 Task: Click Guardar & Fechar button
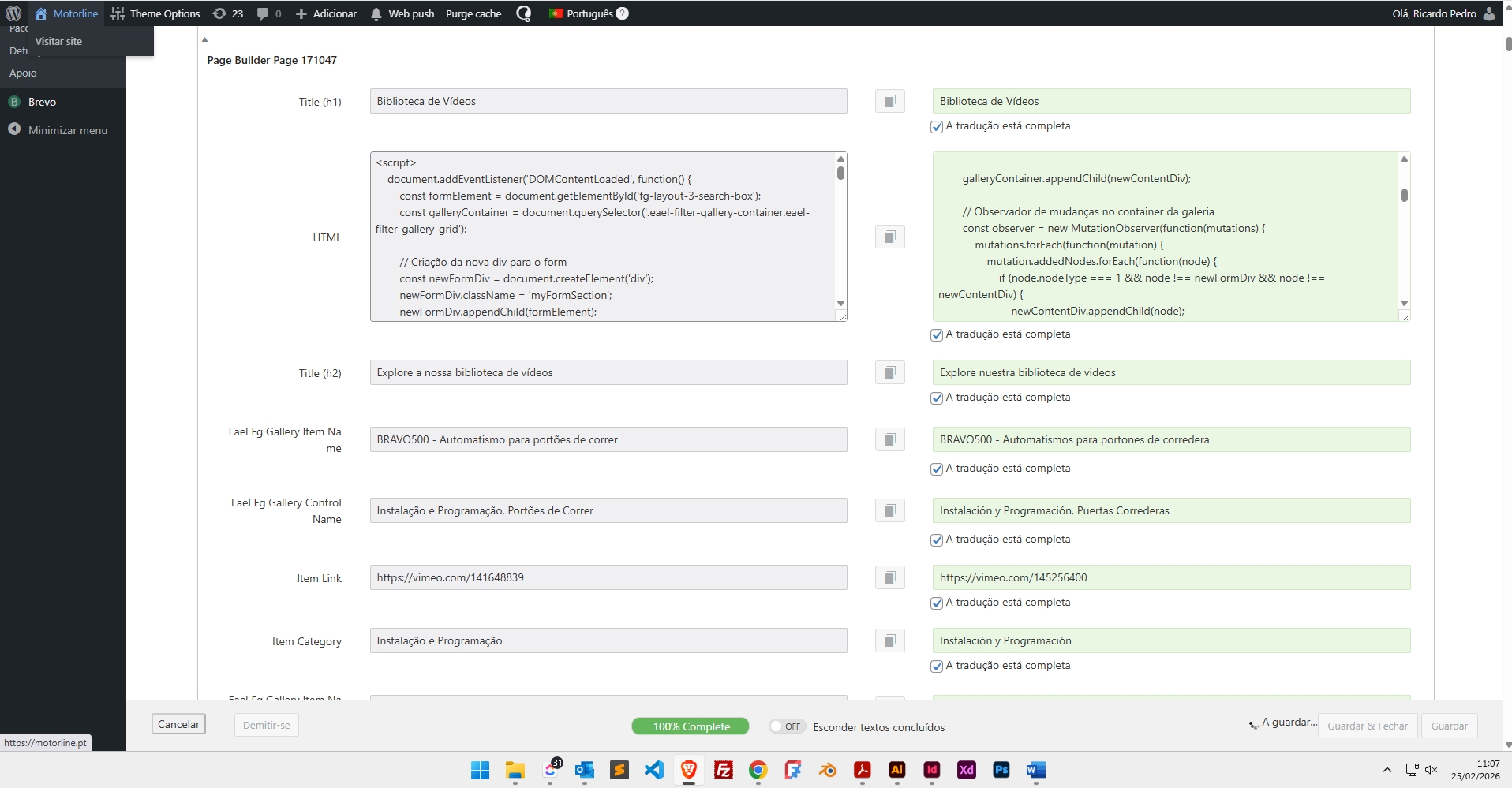tap(1368, 726)
